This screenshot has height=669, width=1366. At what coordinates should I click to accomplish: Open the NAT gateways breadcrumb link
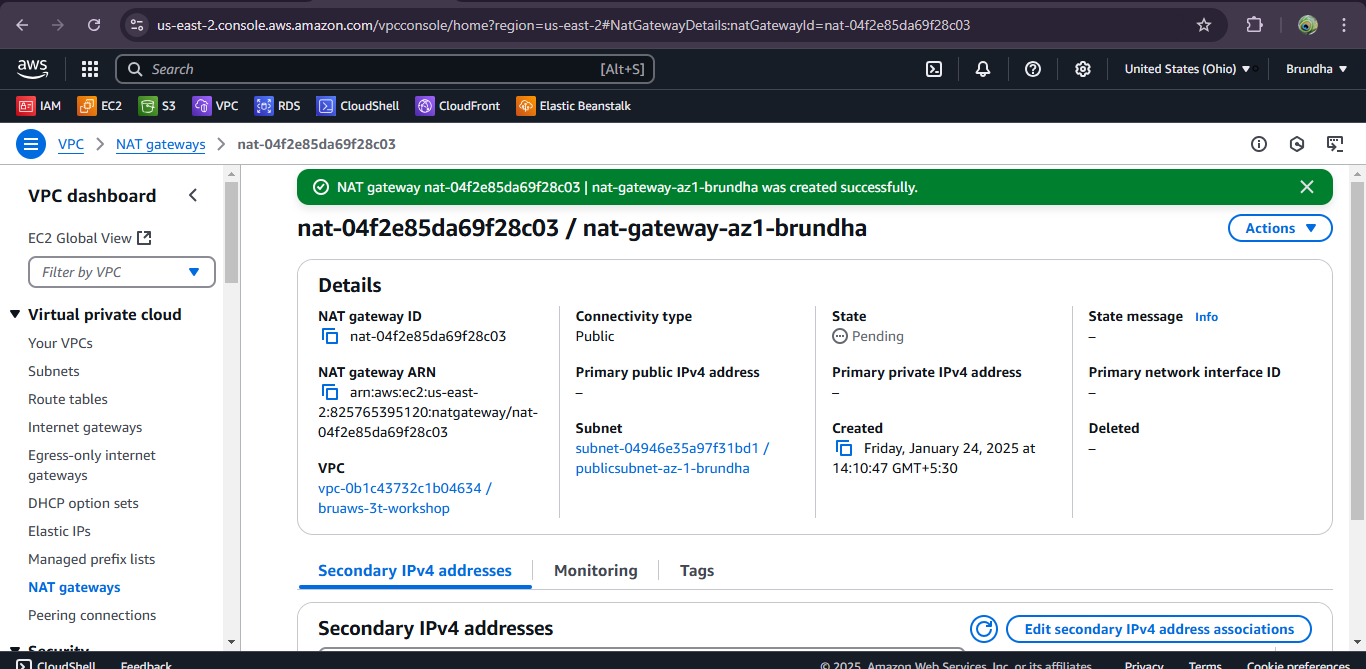tap(161, 144)
